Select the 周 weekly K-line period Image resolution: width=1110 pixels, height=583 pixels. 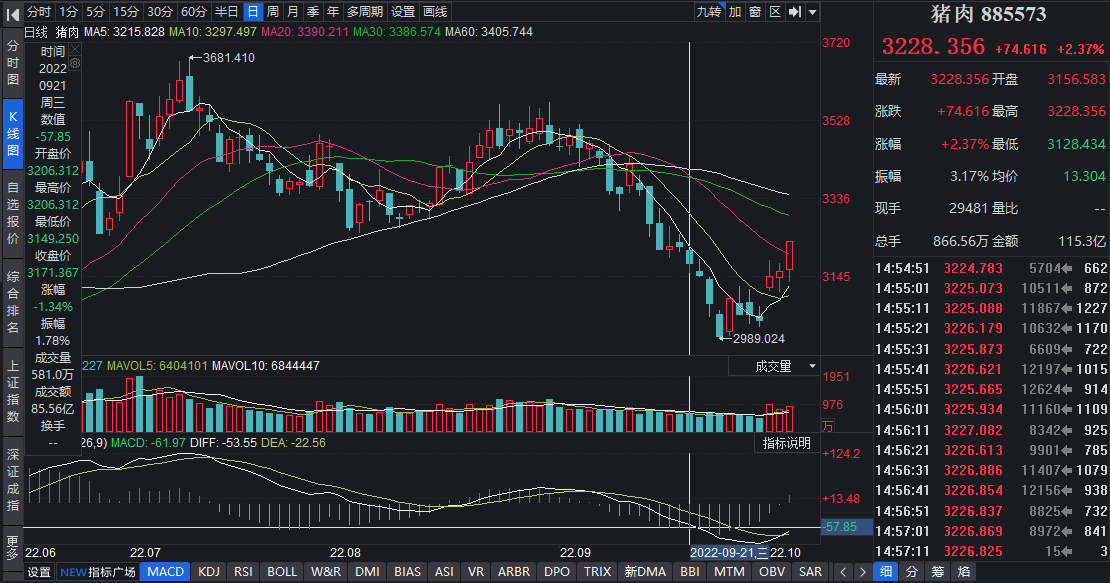point(272,12)
